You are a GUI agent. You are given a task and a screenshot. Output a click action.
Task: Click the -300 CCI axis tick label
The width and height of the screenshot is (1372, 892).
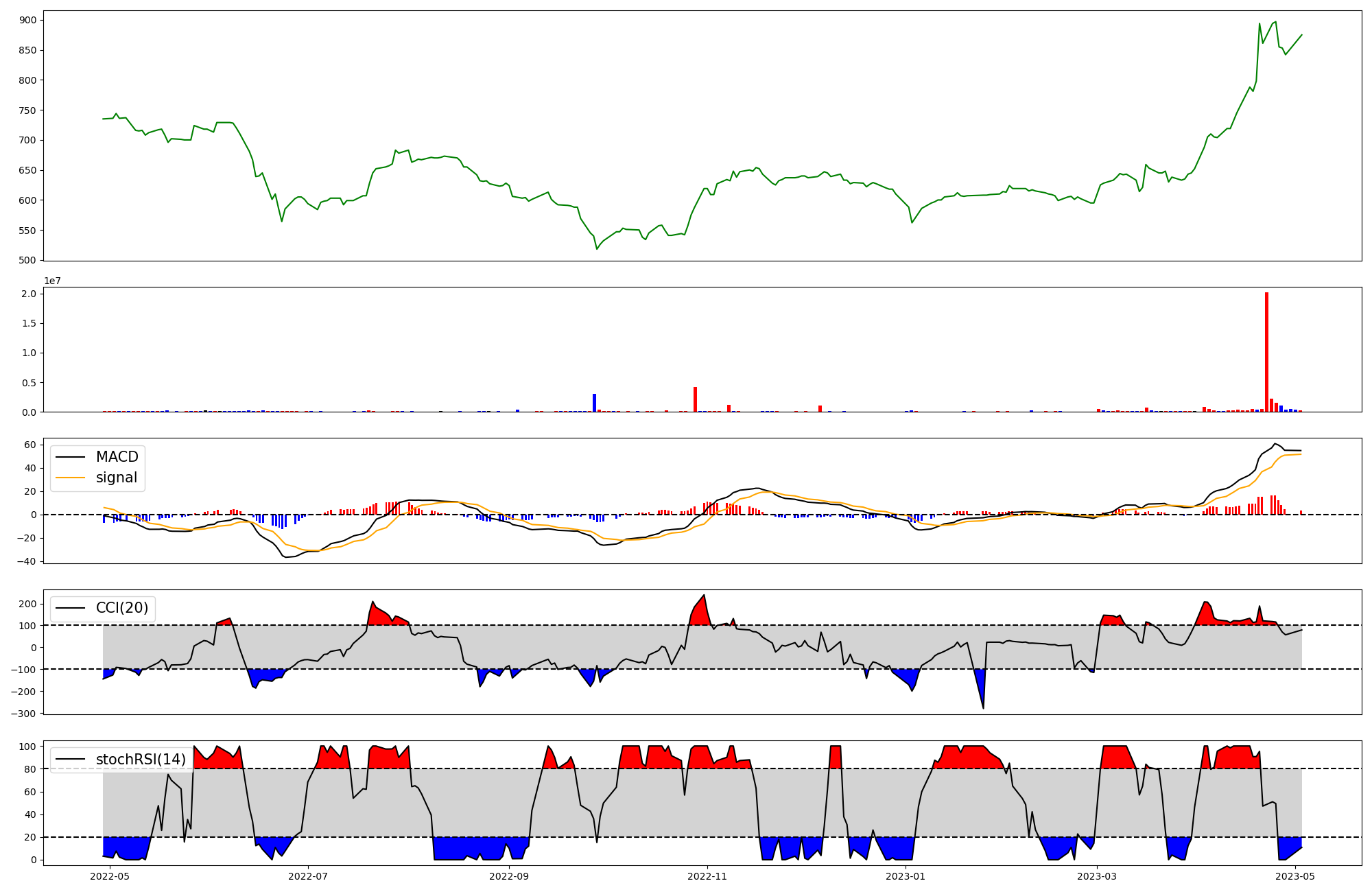click(x=23, y=714)
